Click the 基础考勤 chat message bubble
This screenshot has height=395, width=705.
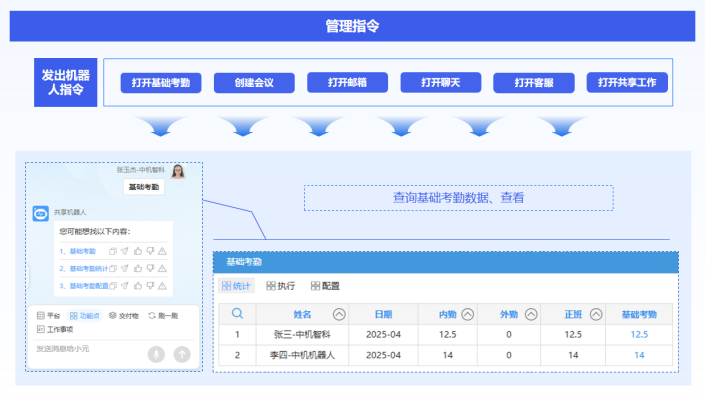coord(144,187)
